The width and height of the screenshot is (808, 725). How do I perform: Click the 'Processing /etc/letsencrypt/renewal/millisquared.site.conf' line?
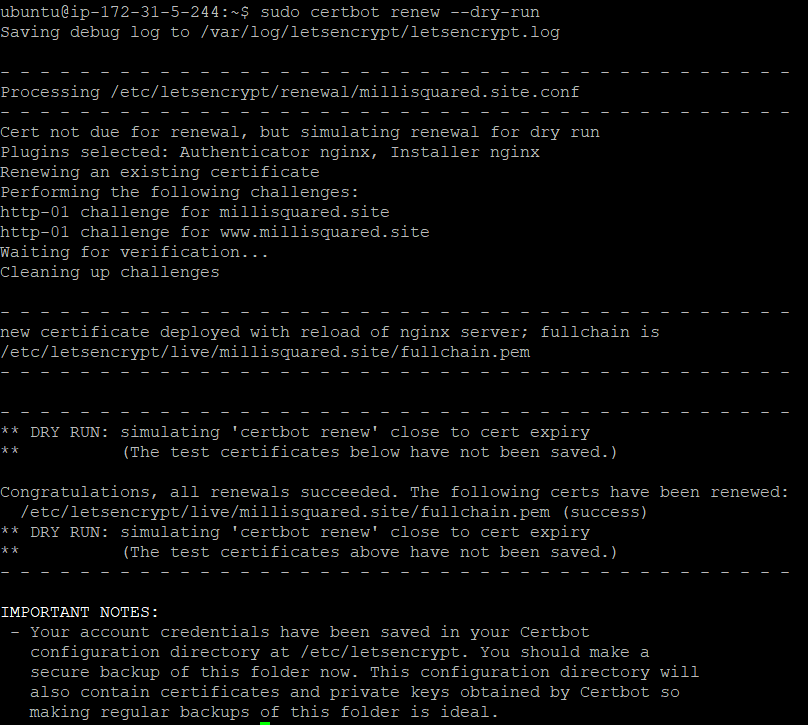pyautogui.click(x=290, y=92)
